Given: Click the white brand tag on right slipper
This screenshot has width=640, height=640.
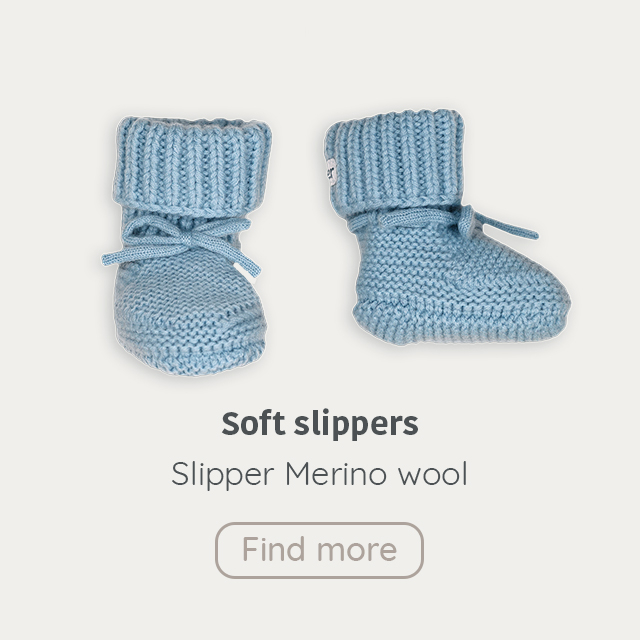Looking at the screenshot, I should (x=330, y=172).
